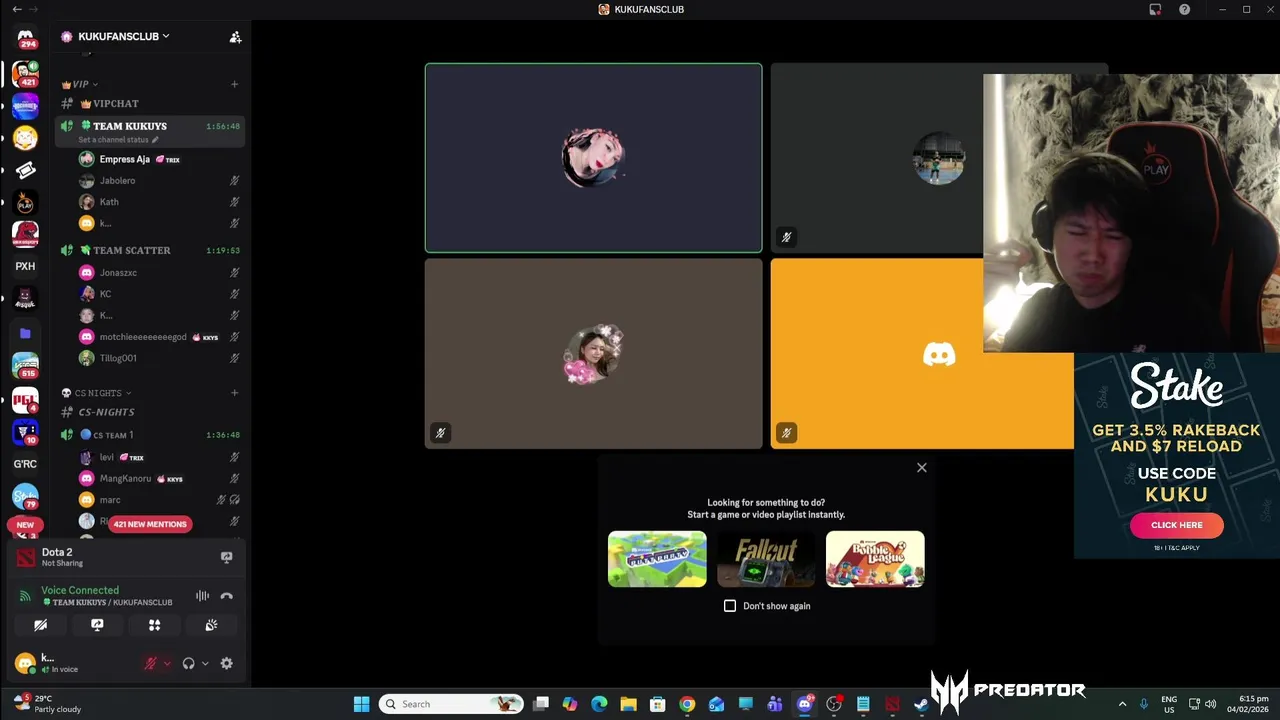Share Dota 2 screen icon

[x=226, y=557]
